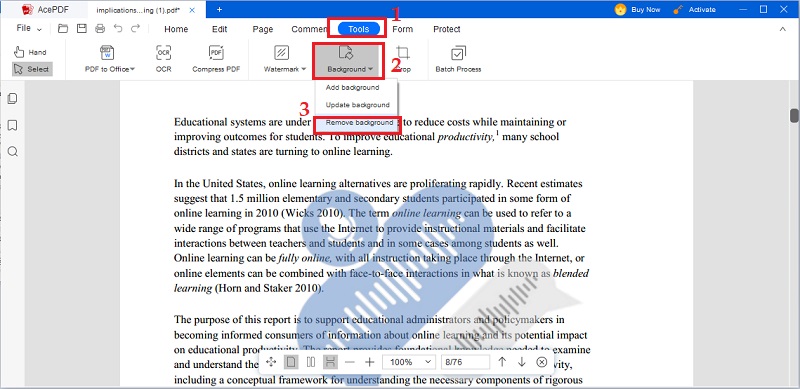The width and height of the screenshot is (800, 389).
Task: Switch to the Protect tab
Action: coord(446,29)
